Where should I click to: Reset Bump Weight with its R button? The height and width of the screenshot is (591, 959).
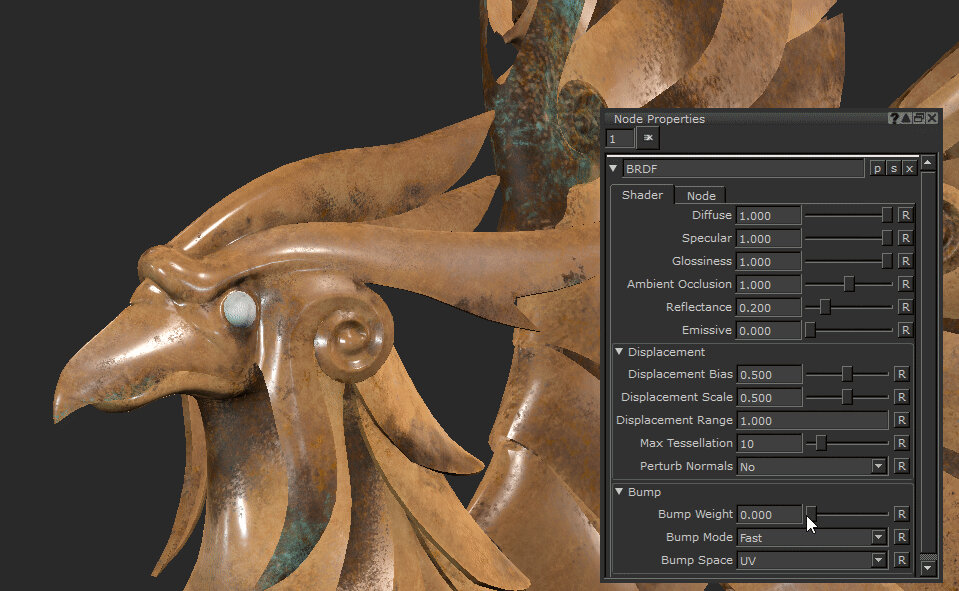point(900,514)
